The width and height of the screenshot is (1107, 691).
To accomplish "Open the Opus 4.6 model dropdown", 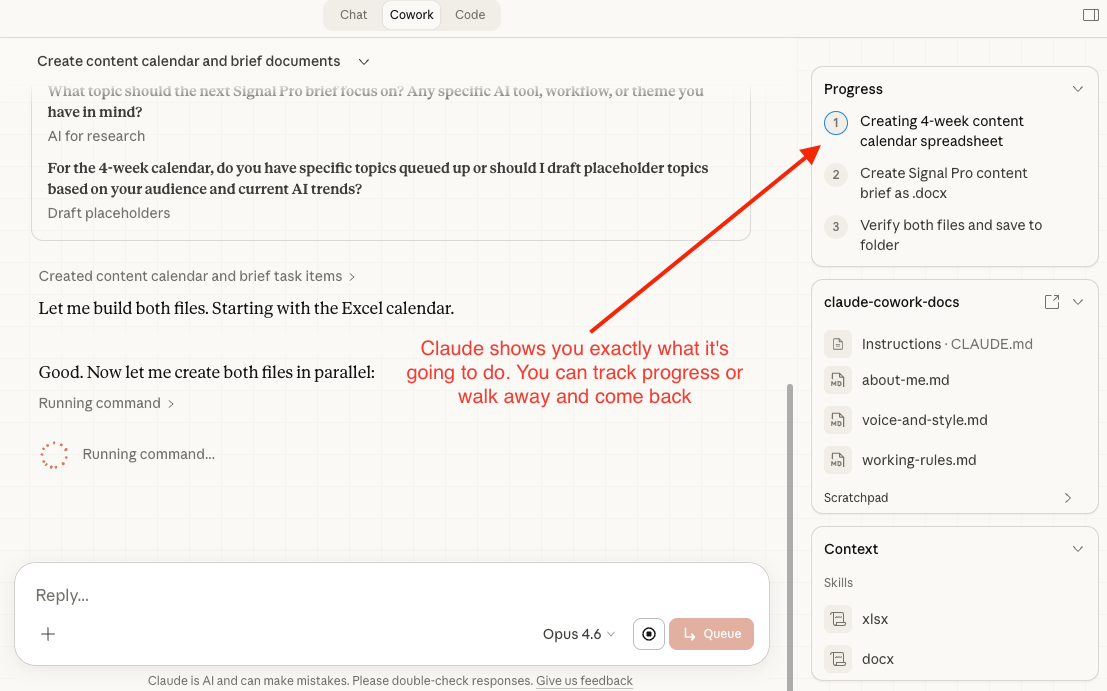I will click(x=578, y=634).
